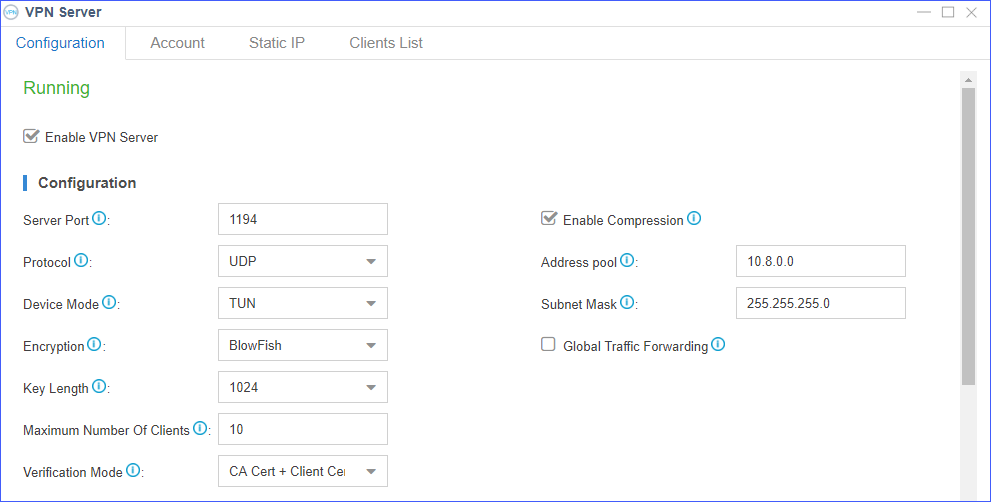Select the Subnet Mask input field
Viewport: 991px width, 502px height.
click(x=820, y=303)
